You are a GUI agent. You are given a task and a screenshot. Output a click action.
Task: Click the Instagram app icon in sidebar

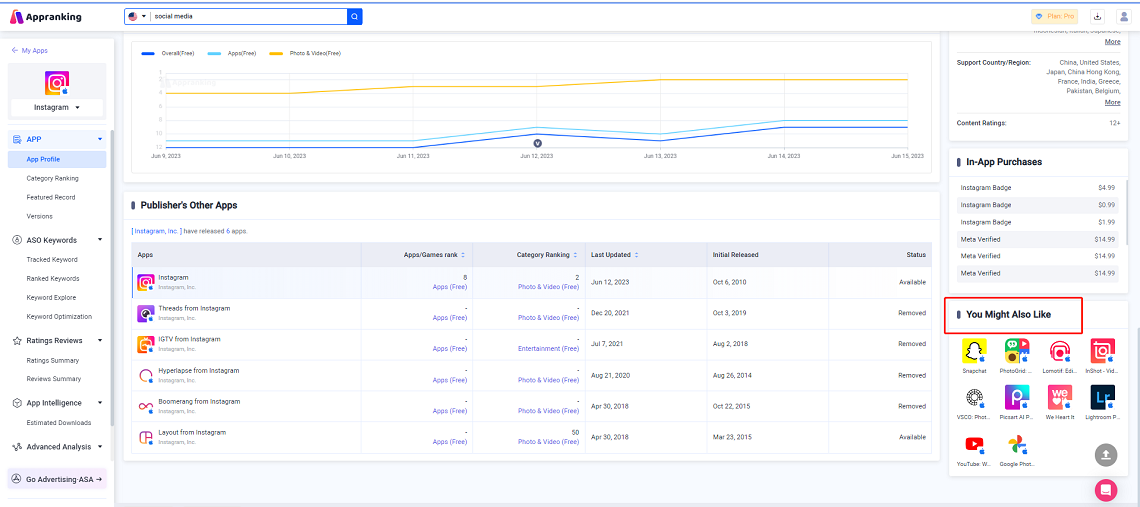click(57, 83)
